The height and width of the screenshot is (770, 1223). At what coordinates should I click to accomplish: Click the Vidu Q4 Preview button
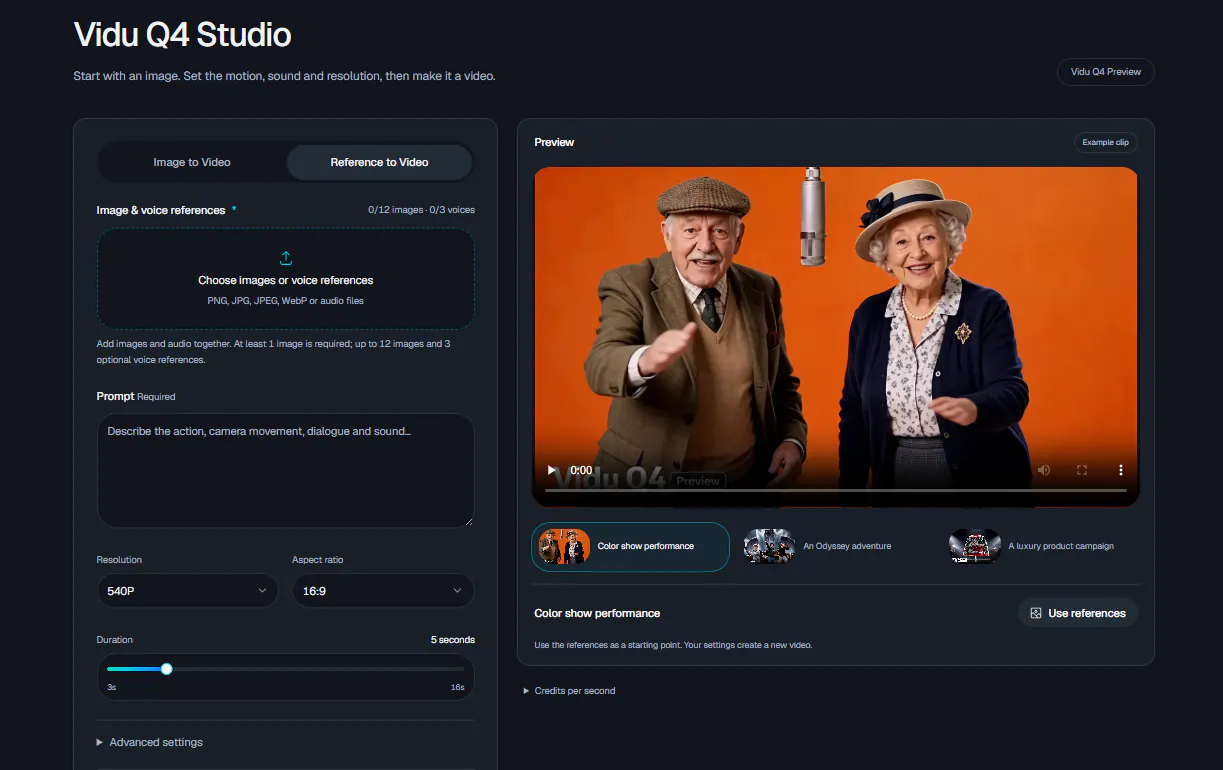[x=1105, y=72]
